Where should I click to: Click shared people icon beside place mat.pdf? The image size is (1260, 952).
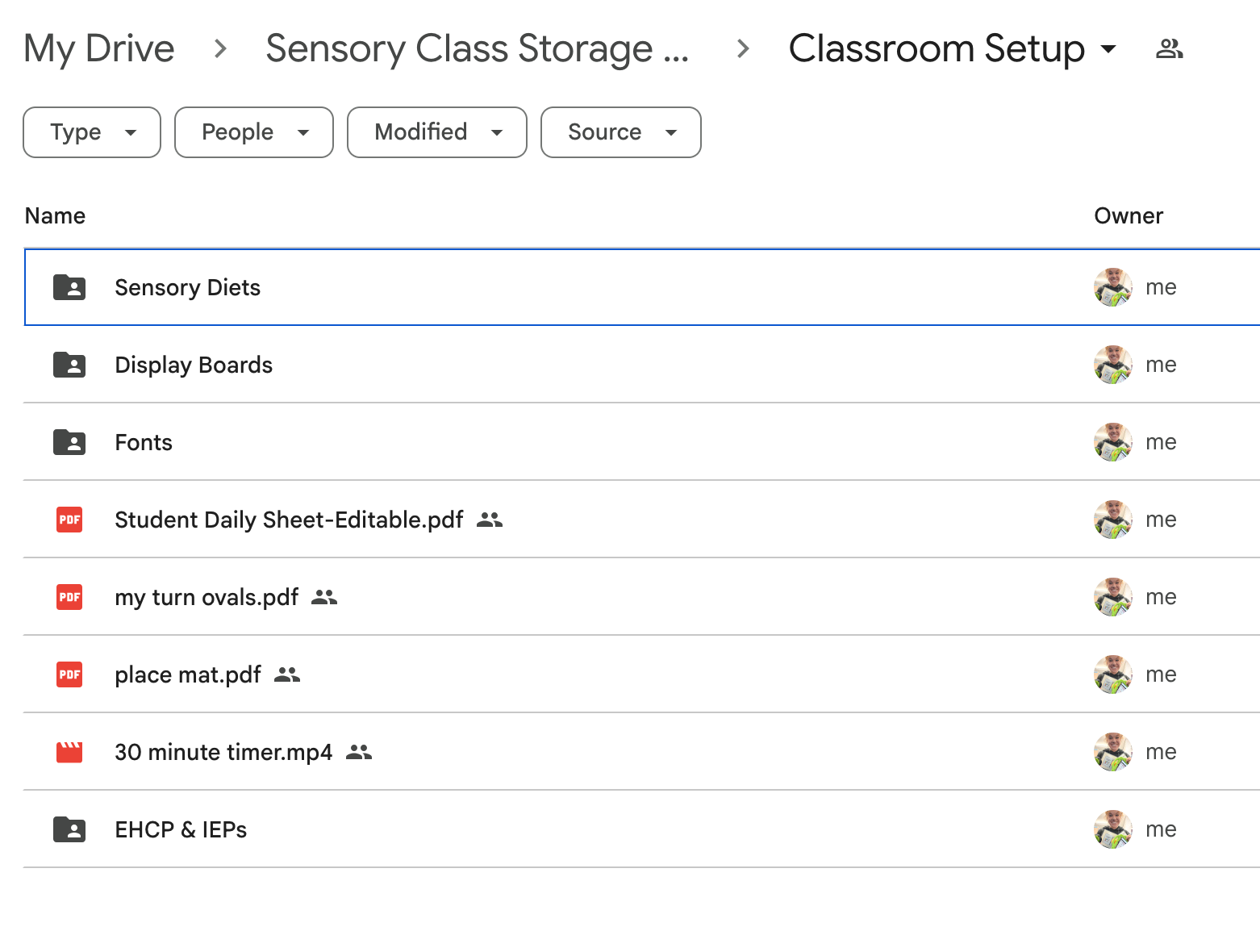[287, 675]
